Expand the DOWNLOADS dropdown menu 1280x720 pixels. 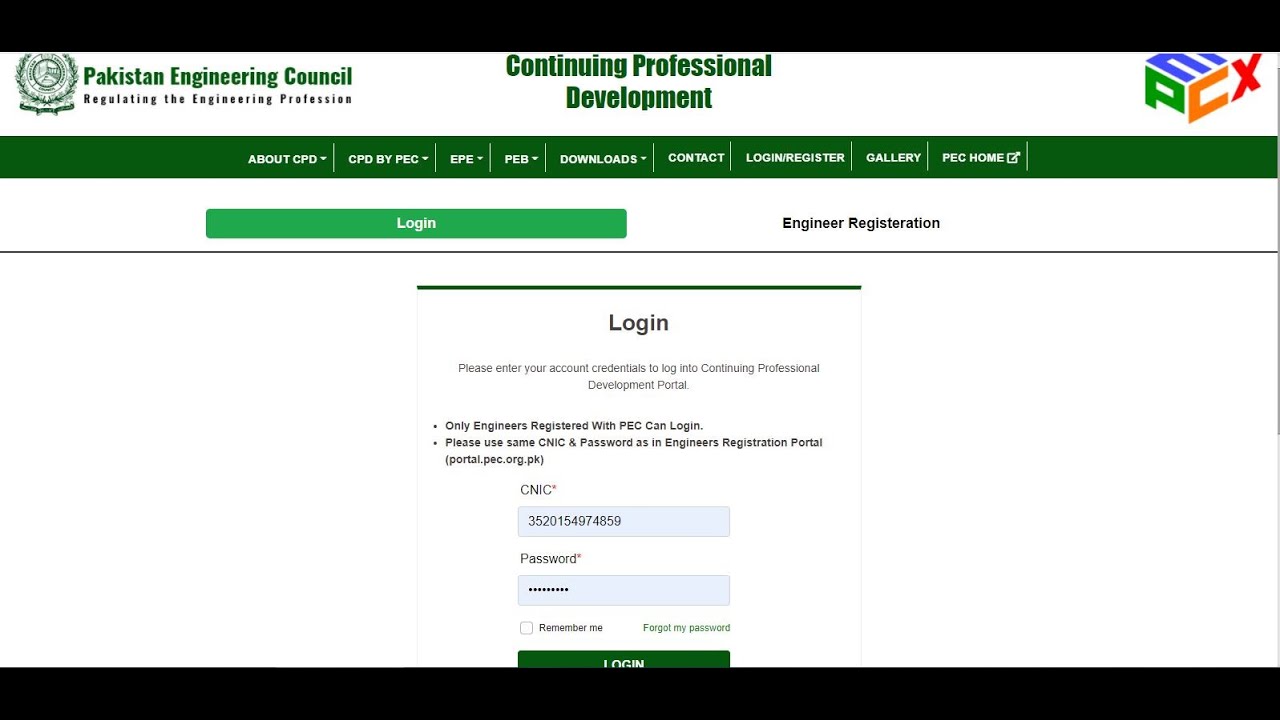(603, 158)
